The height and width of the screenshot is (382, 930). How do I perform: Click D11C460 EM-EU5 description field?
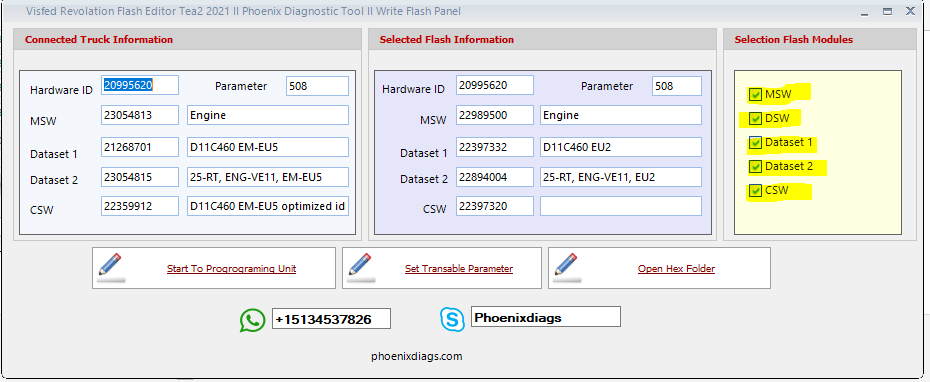tap(267, 147)
